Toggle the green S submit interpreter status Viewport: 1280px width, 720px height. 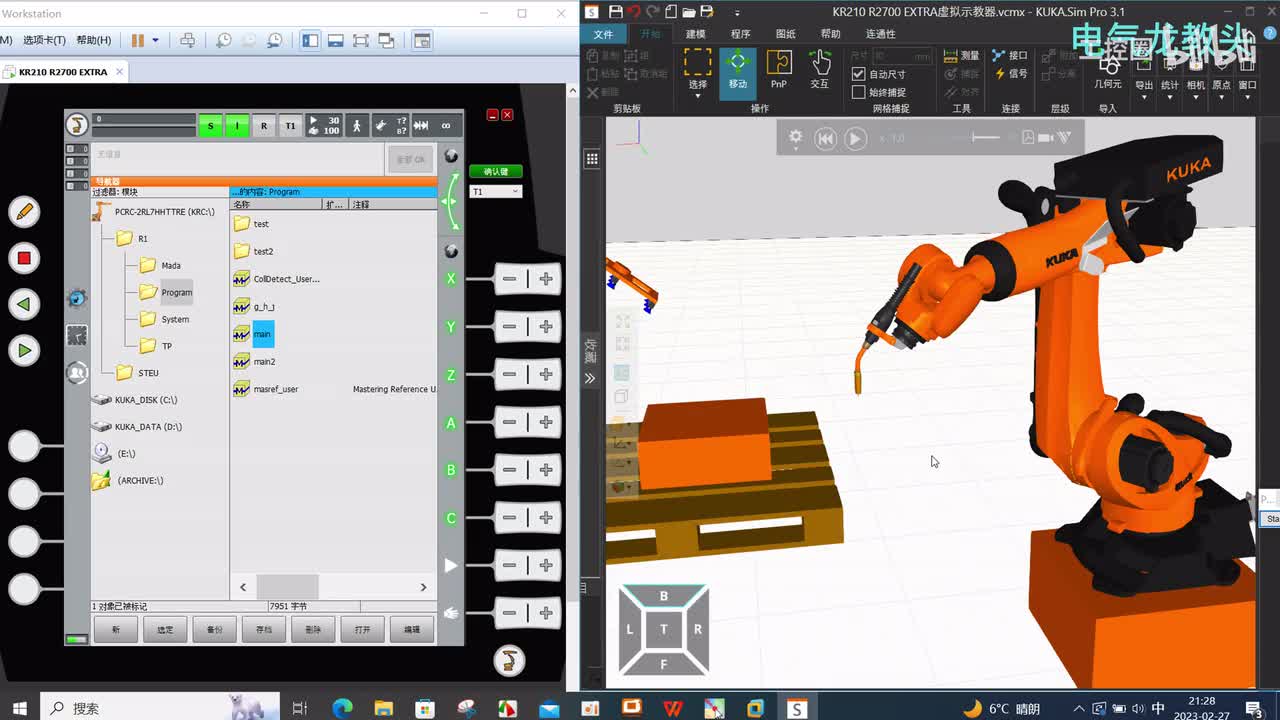pos(210,126)
